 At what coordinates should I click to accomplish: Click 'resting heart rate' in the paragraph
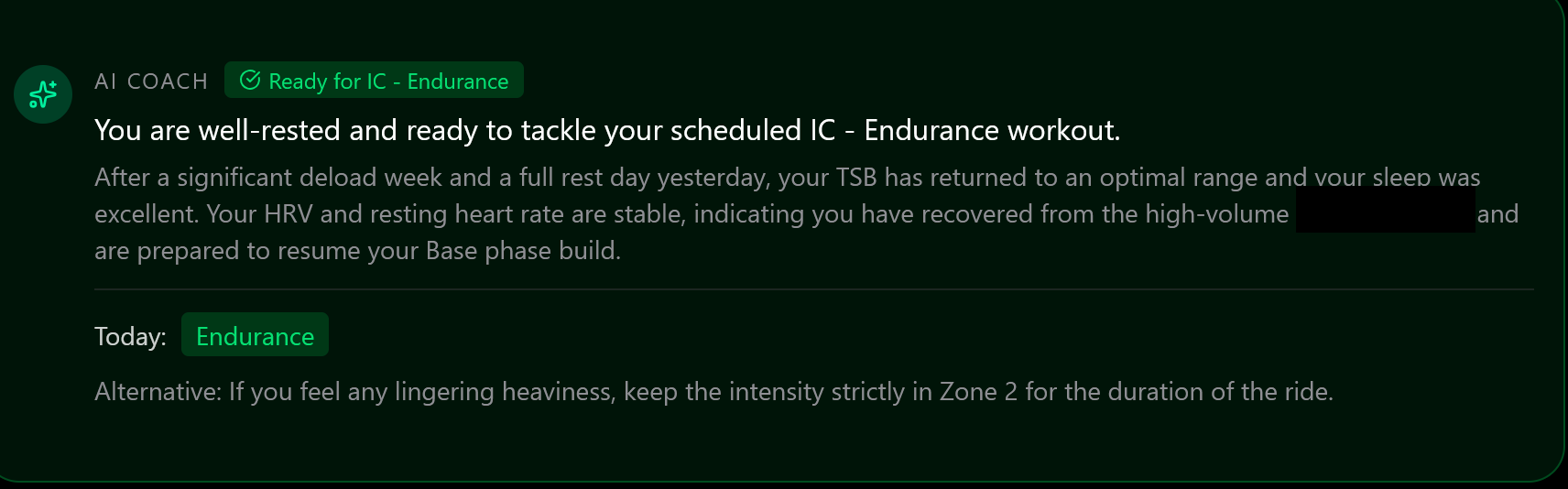453,214
